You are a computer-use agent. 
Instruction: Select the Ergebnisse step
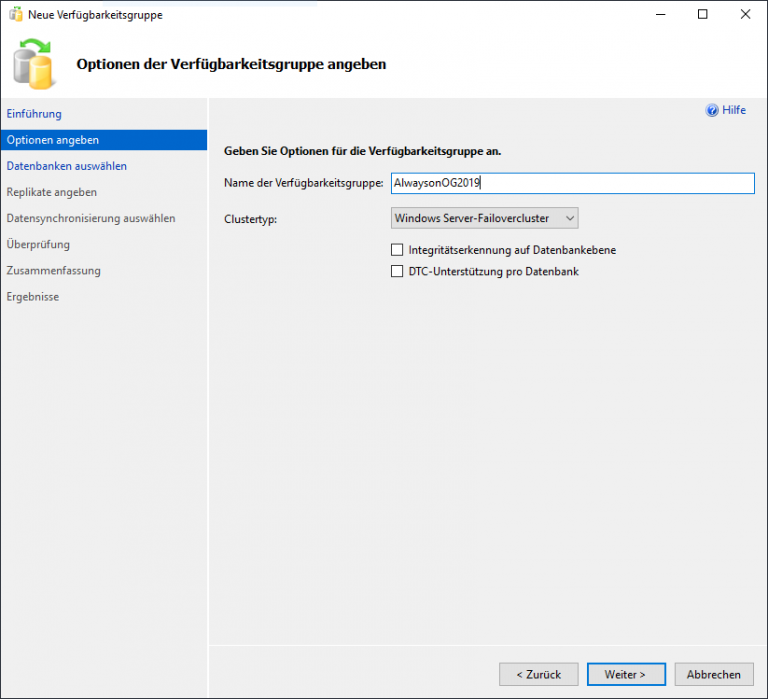(x=32, y=297)
